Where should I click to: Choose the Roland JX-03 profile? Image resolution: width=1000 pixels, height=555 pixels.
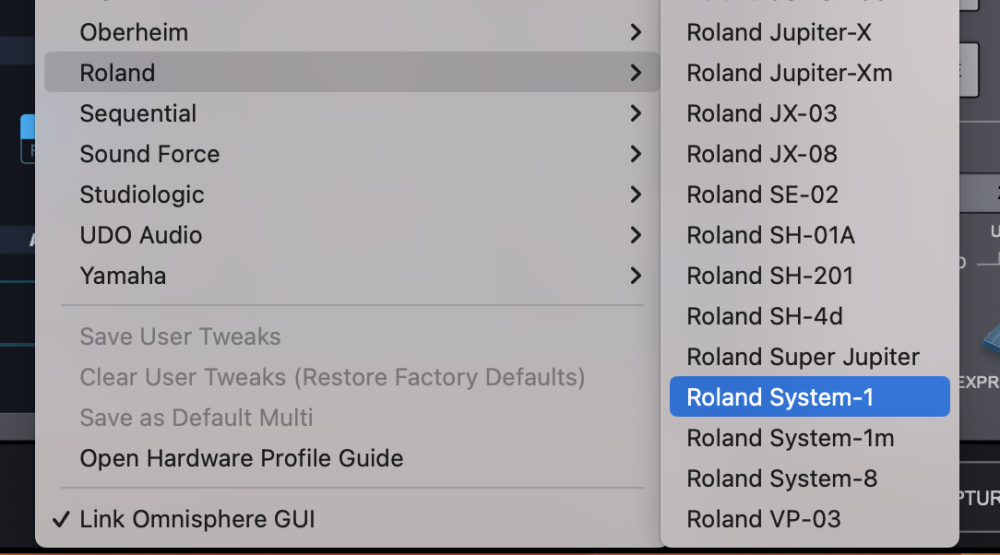point(761,114)
